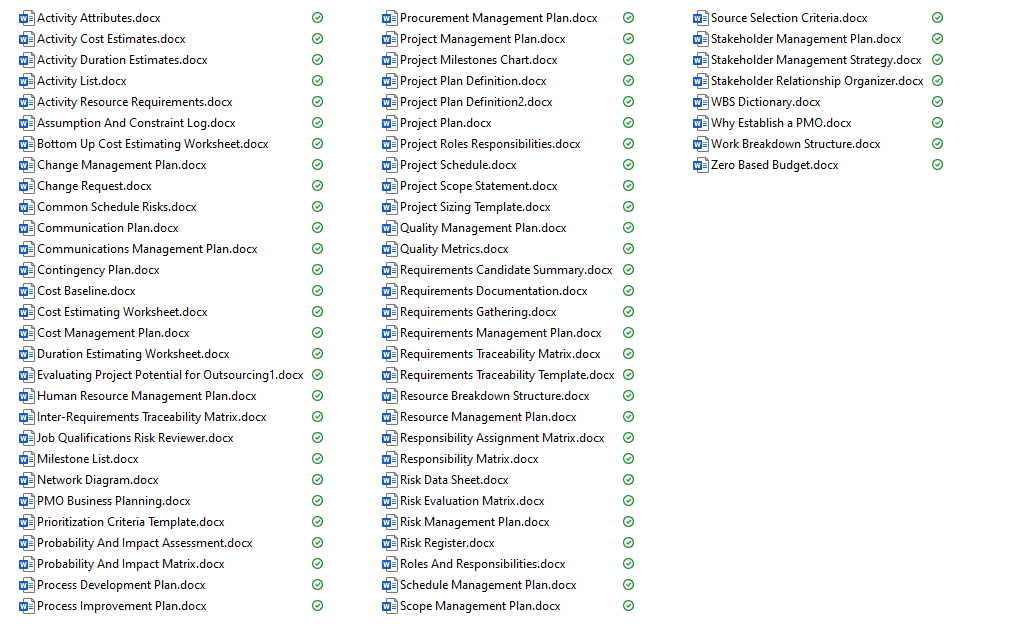Click the Word icon for Project Schedule.docx
Viewport: 1019px width, 624px height.
389,165
